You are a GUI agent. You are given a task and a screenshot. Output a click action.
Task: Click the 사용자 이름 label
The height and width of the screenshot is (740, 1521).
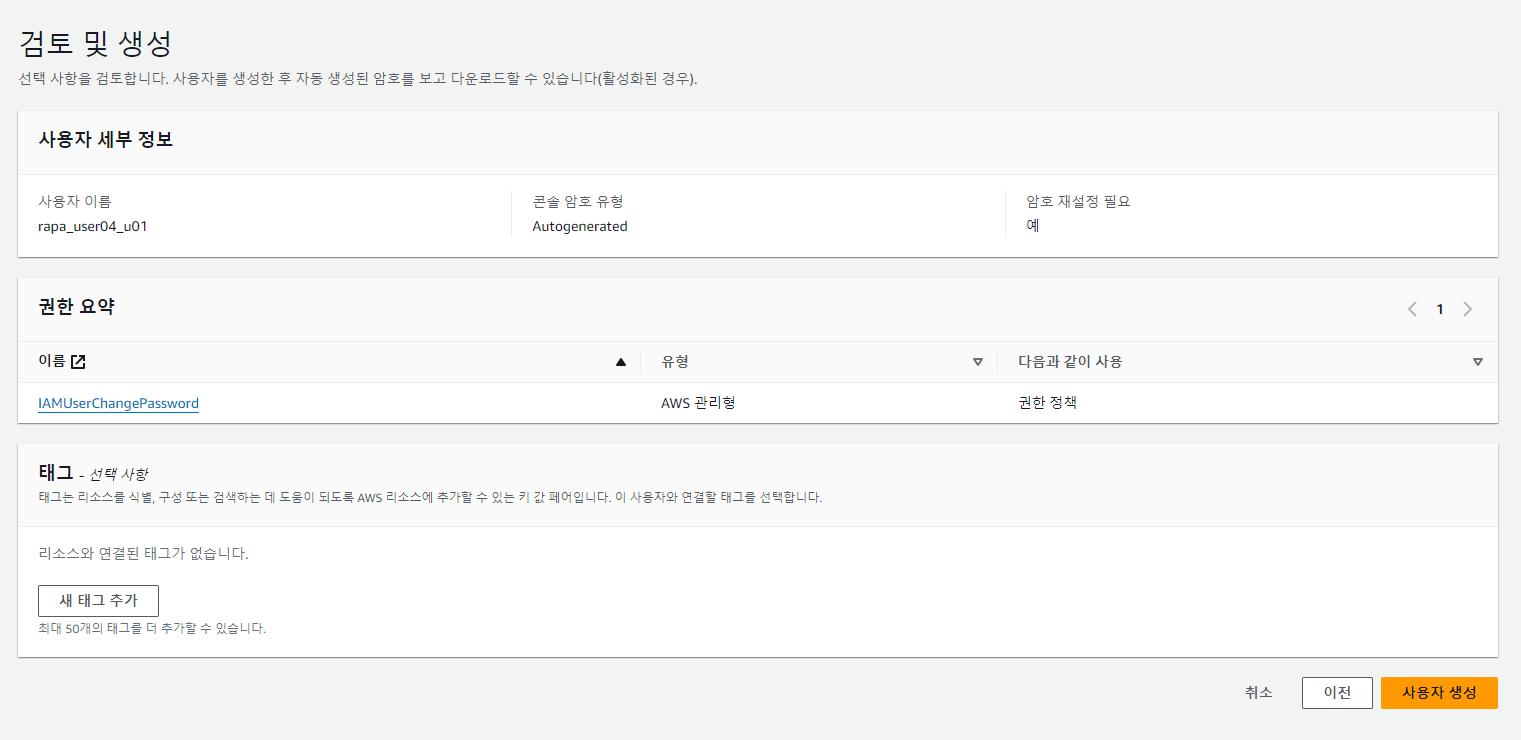(x=75, y=201)
